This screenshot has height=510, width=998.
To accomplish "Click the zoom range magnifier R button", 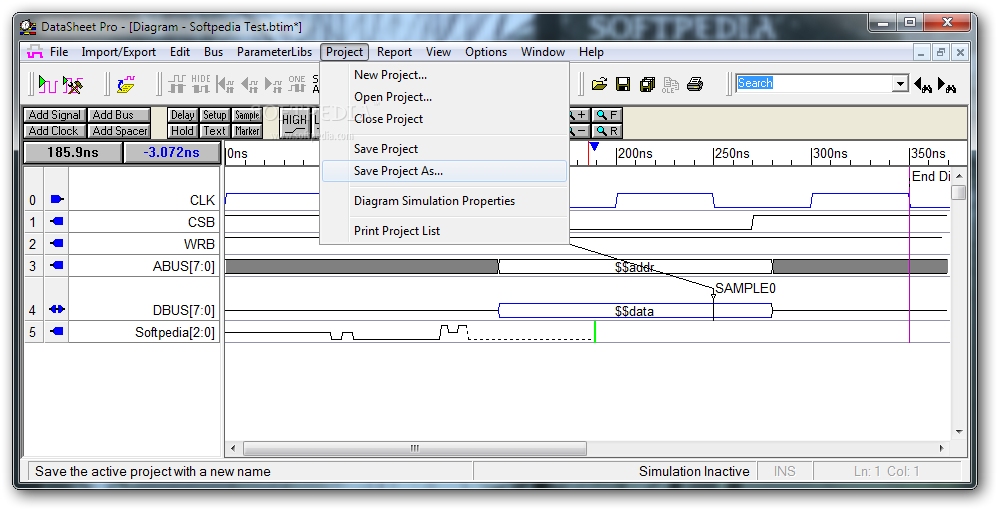I will point(607,131).
